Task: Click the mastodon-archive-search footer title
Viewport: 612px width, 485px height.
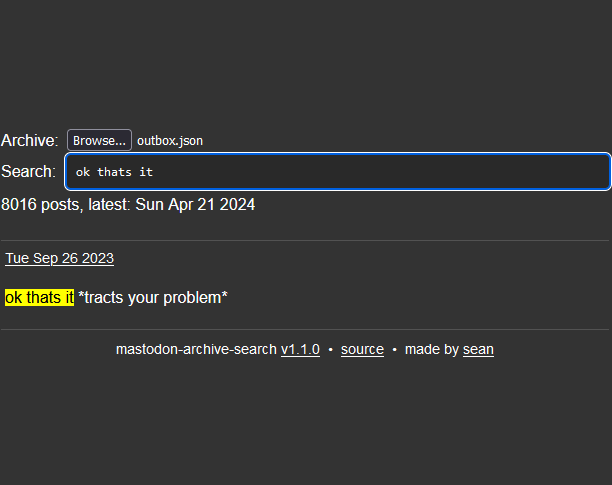Action: (x=196, y=349)
